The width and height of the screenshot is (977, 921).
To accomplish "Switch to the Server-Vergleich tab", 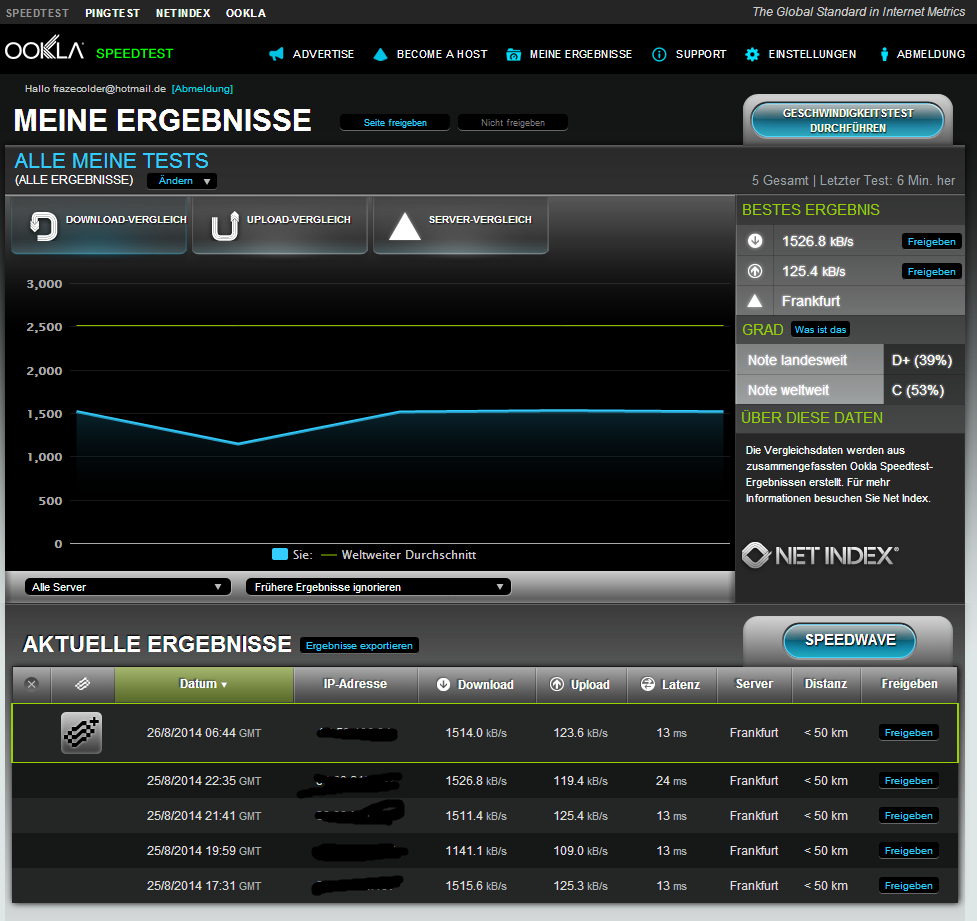I will [460, 226].
